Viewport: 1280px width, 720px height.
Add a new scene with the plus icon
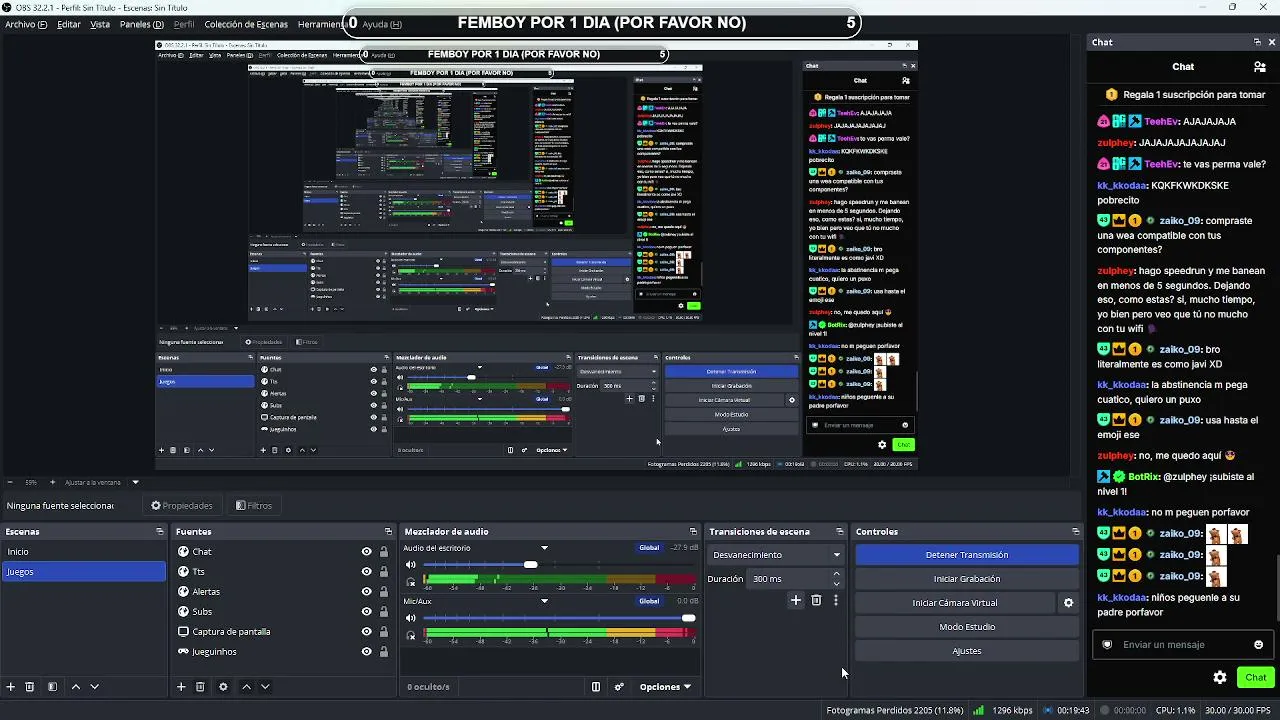coord(11,687)
